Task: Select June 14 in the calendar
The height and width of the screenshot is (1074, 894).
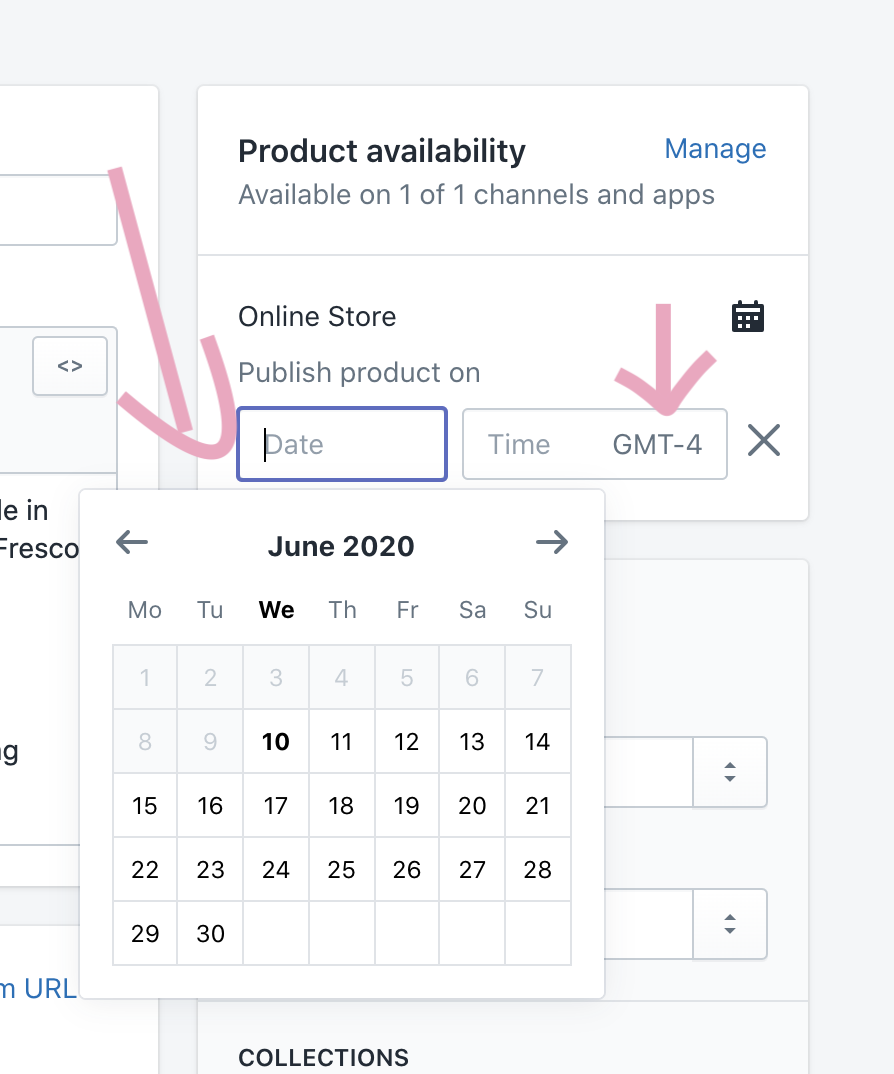Action: coord(538,741)
